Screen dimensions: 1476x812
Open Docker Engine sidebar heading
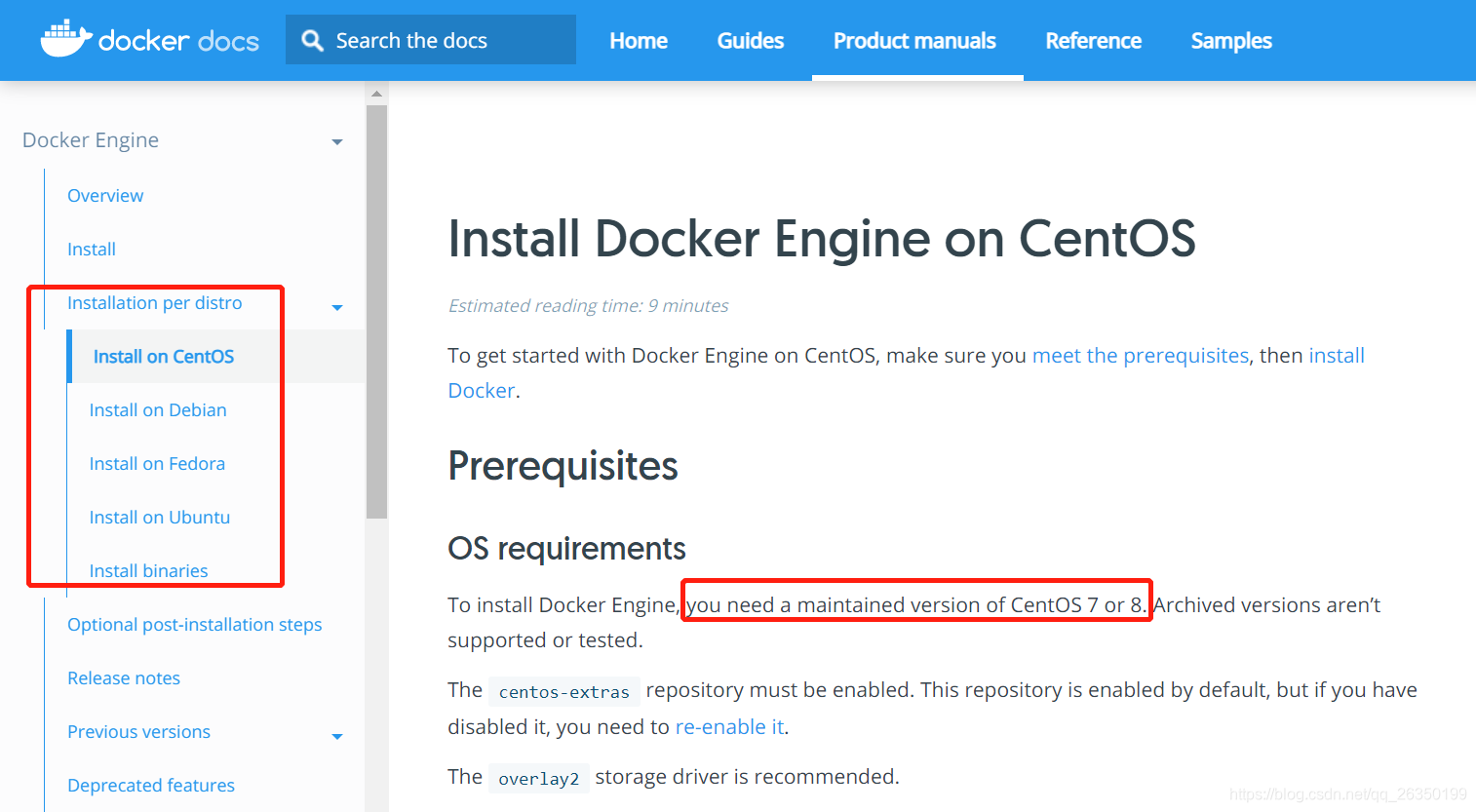(x=91, y=140)
